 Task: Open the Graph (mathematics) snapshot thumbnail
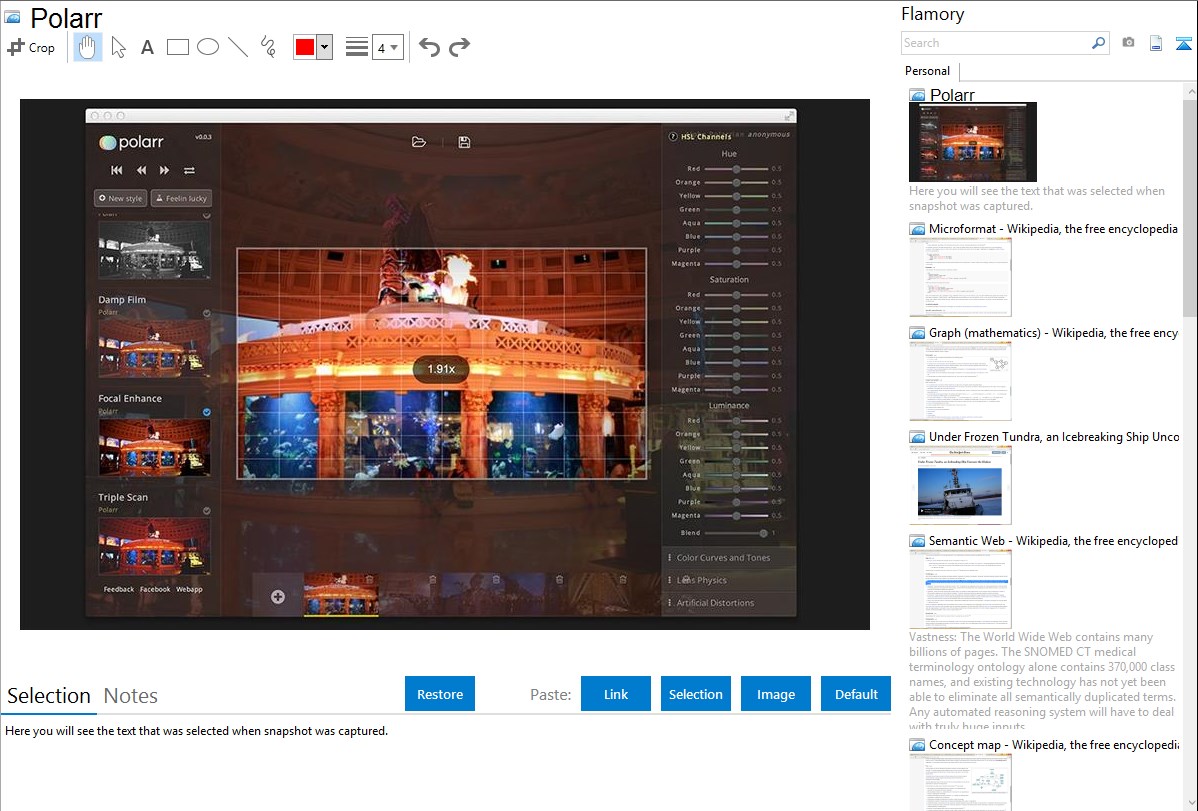tap(960, 381)
